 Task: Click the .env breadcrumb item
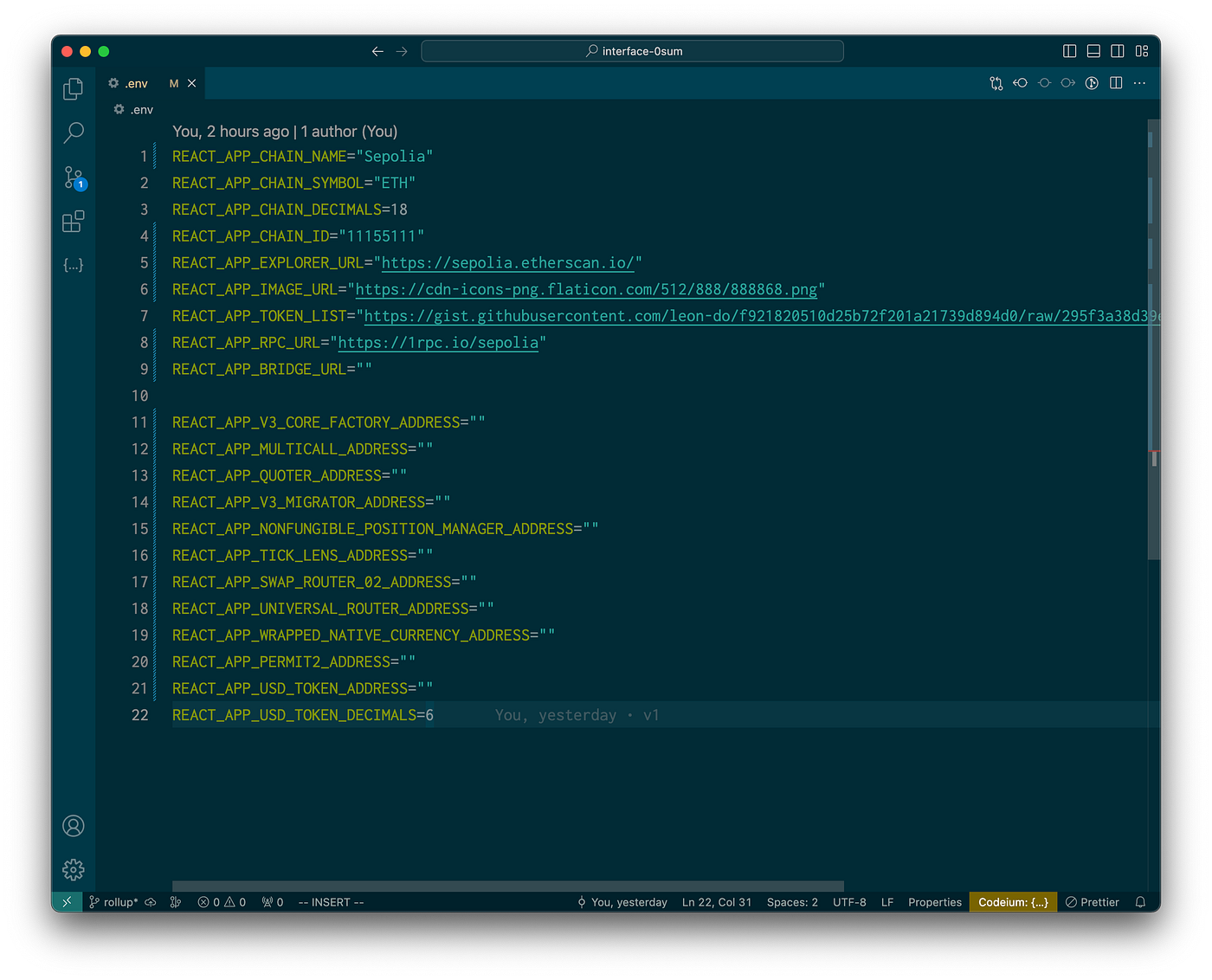click(133, 109)
